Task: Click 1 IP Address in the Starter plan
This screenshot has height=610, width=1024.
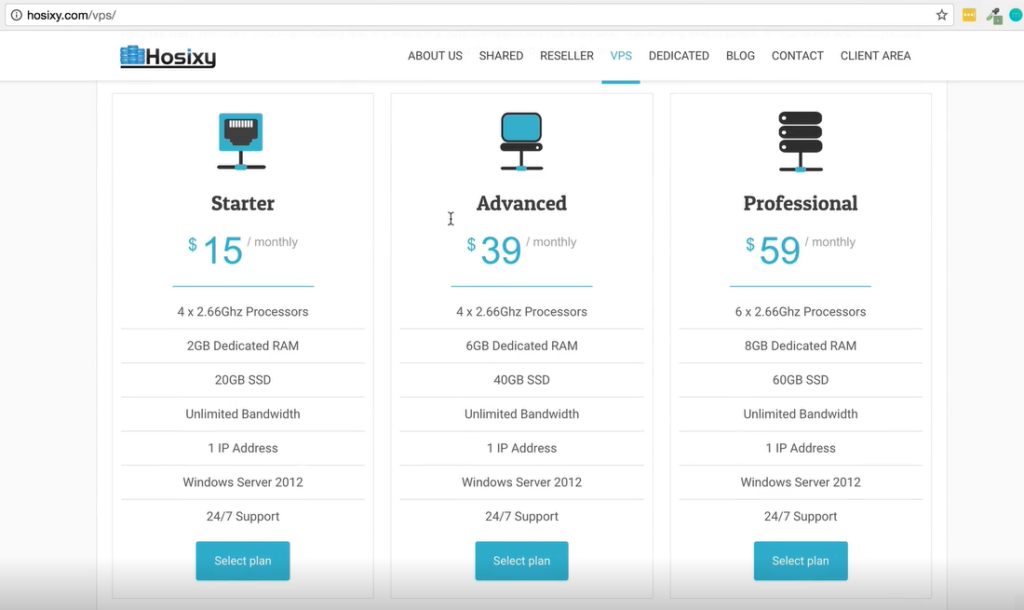Action: [x=243, y=449]
